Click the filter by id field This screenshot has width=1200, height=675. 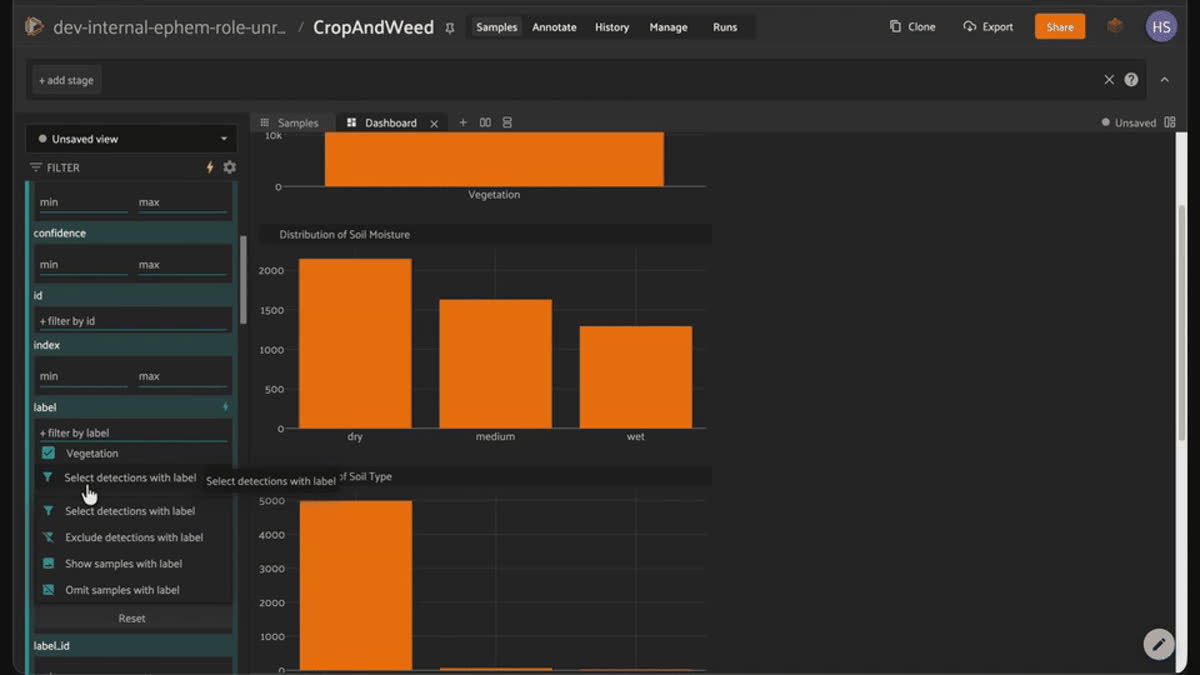[x=132, y=321]
